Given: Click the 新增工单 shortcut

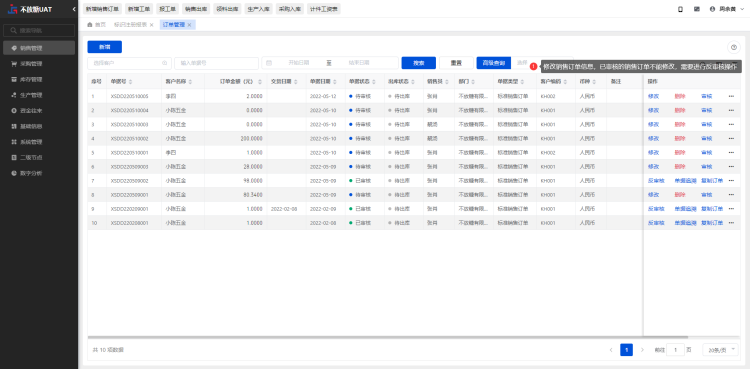Looking at the screenshot, I should point(138,9).
